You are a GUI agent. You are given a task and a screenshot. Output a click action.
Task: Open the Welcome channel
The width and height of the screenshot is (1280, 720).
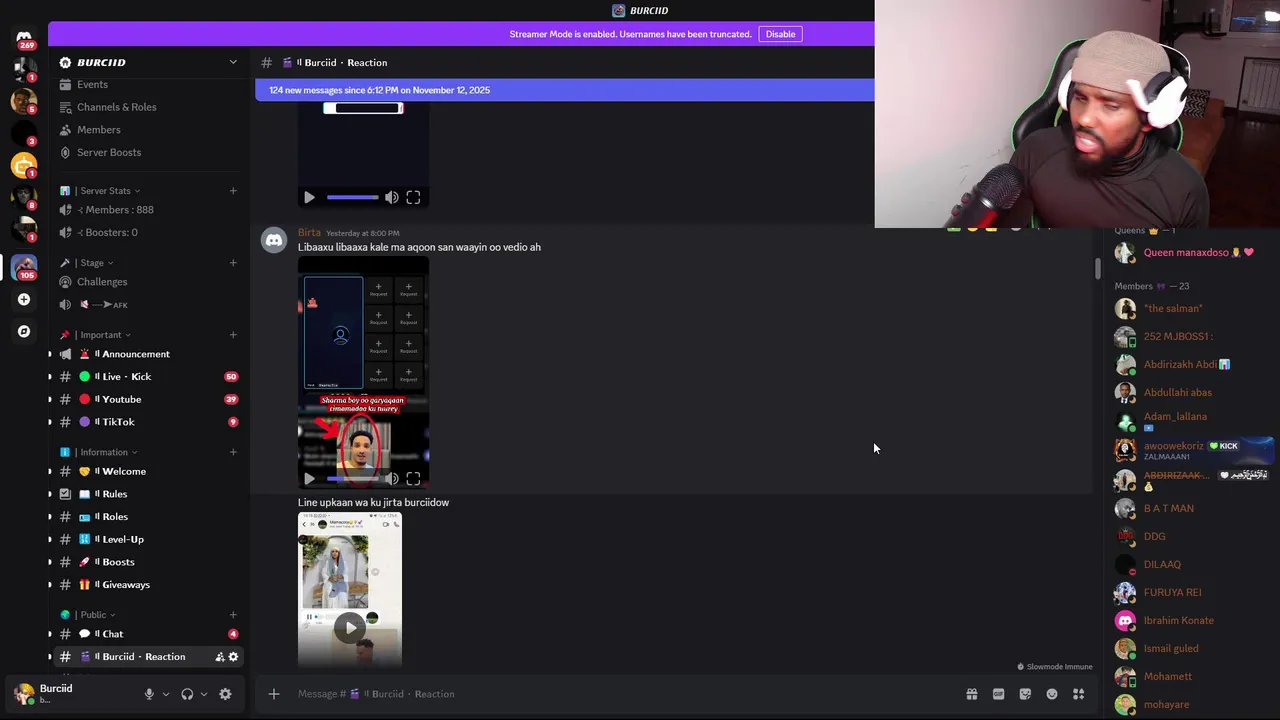click(x=148, y=471)
